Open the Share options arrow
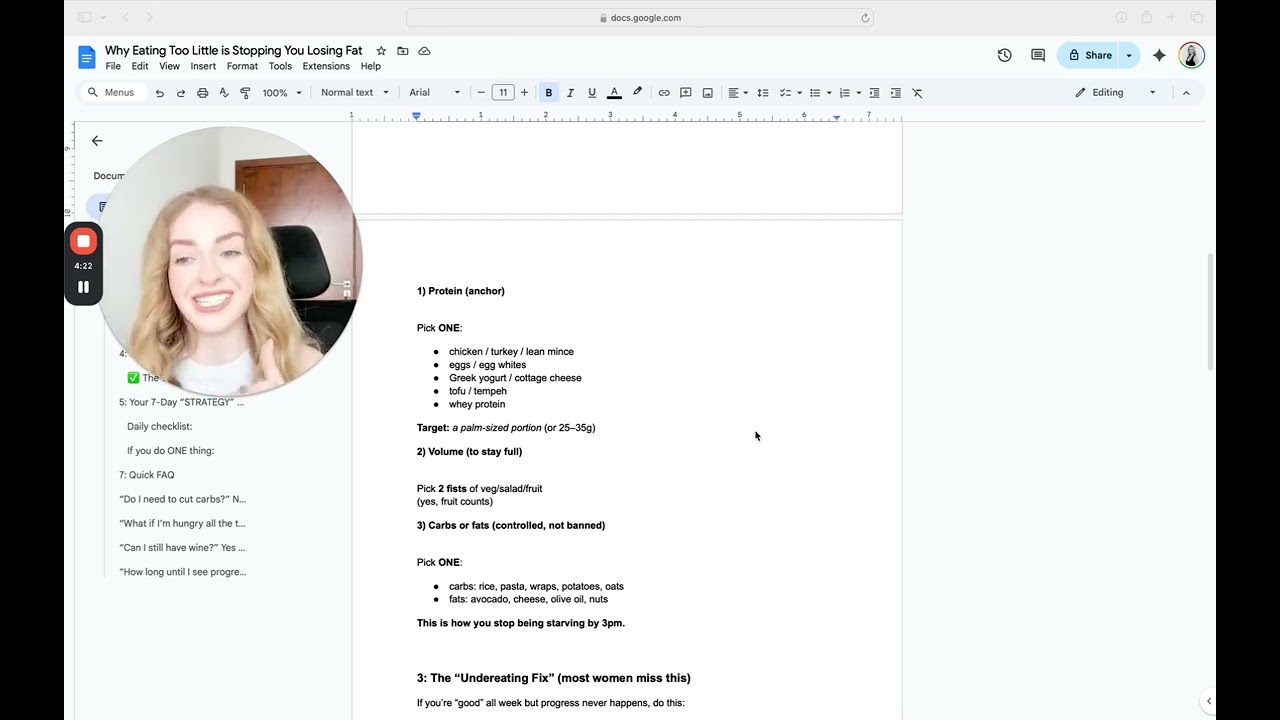Image resolution: width=1280 pixels, height=720 pixels. pyautogui.click(x=1129, y=55)
